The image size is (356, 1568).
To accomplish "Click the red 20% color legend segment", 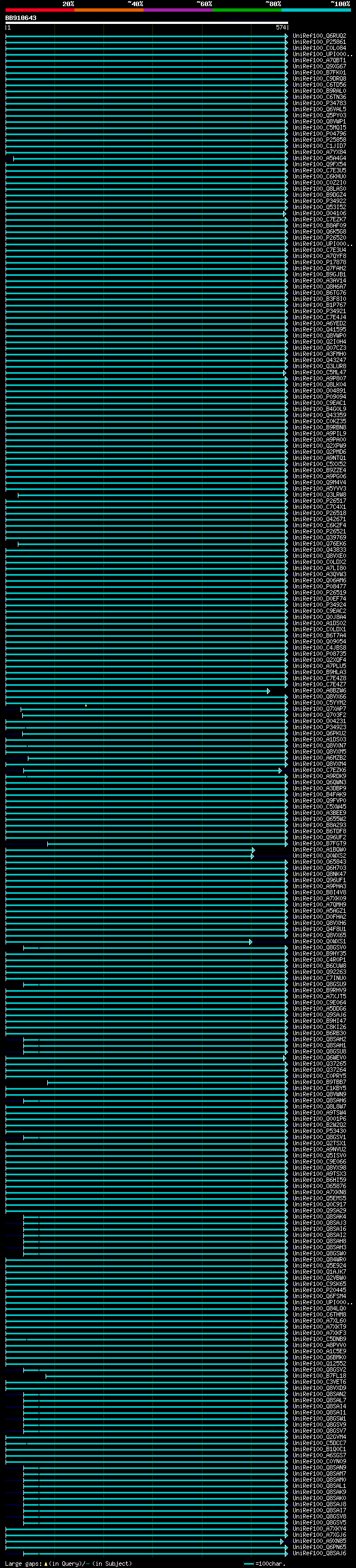I will click(x=40, y=10).
